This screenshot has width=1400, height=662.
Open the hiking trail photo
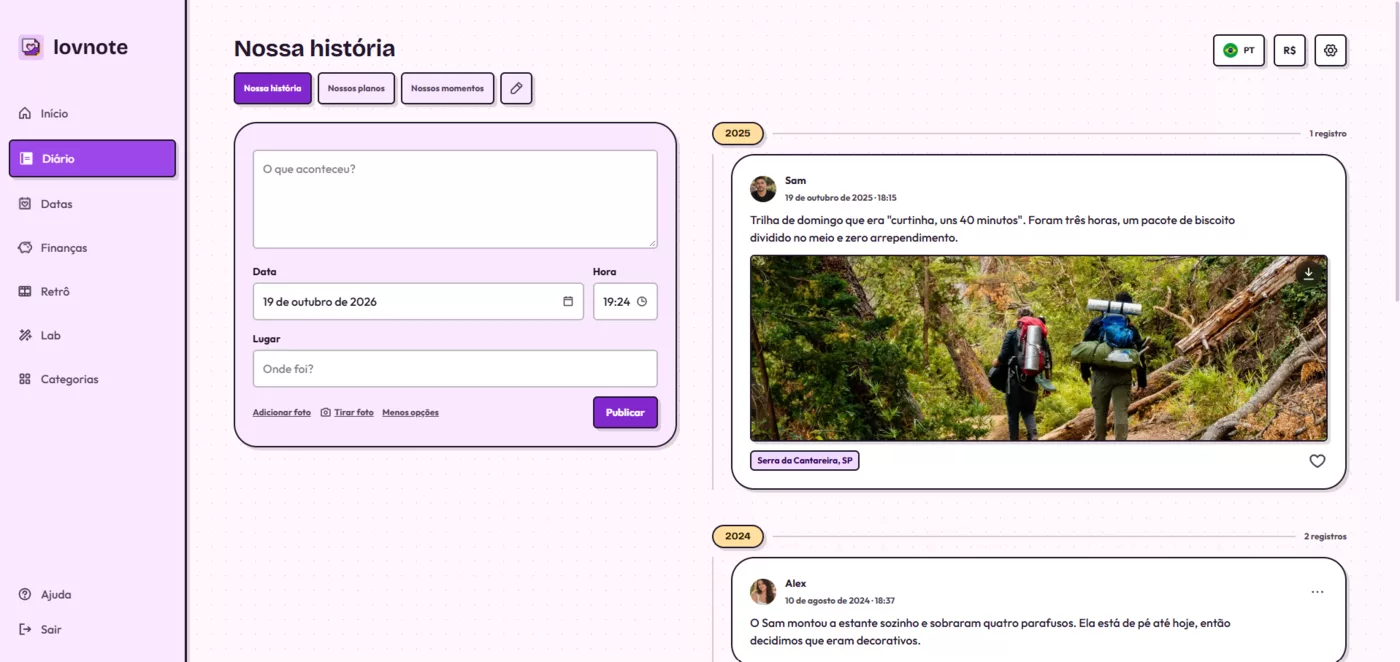coord(1039,348)
